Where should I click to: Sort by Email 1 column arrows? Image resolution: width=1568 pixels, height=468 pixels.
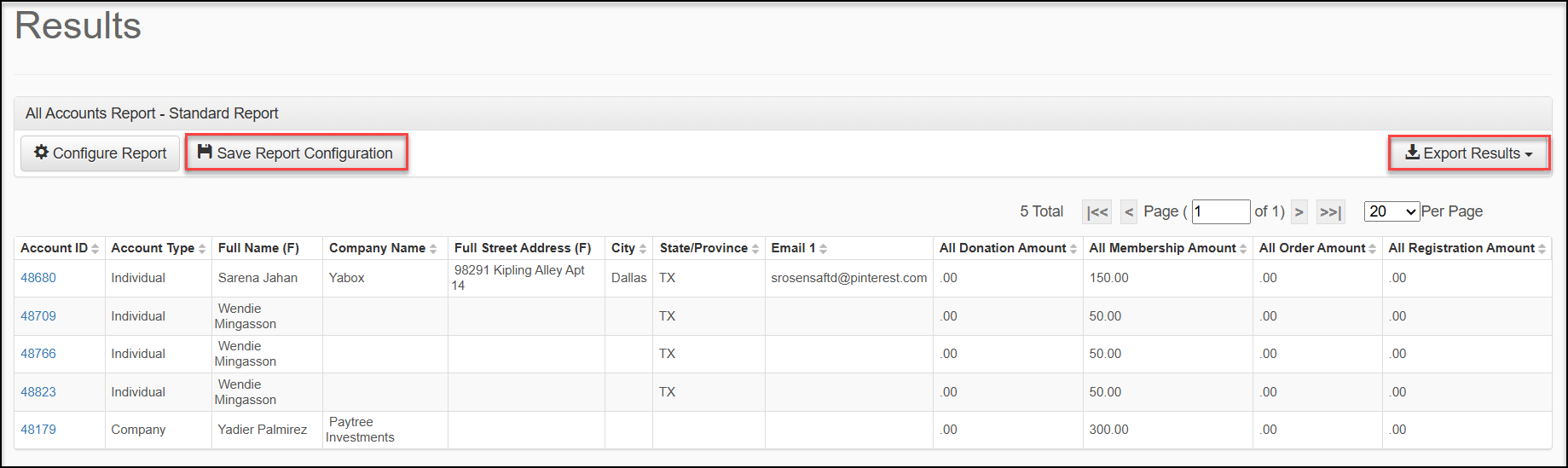coord(823,249)
